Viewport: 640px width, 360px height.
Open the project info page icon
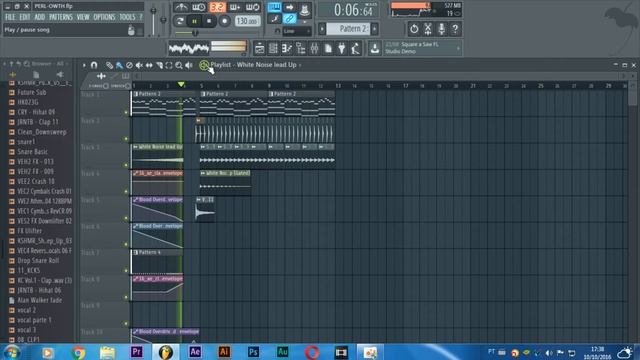pyautogui.click(x=328, y=49)
